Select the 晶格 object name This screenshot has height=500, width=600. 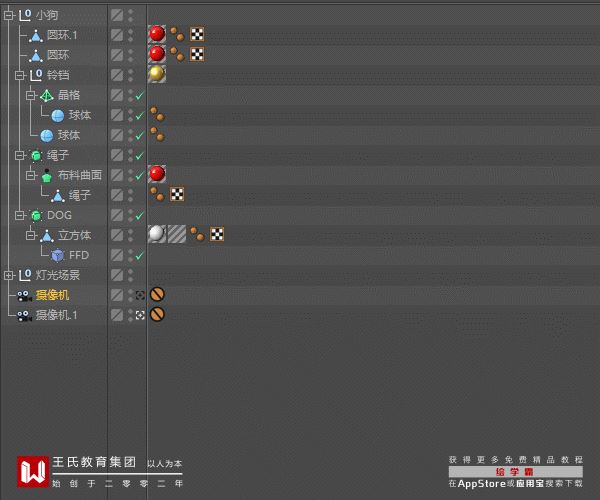(69, 95)
